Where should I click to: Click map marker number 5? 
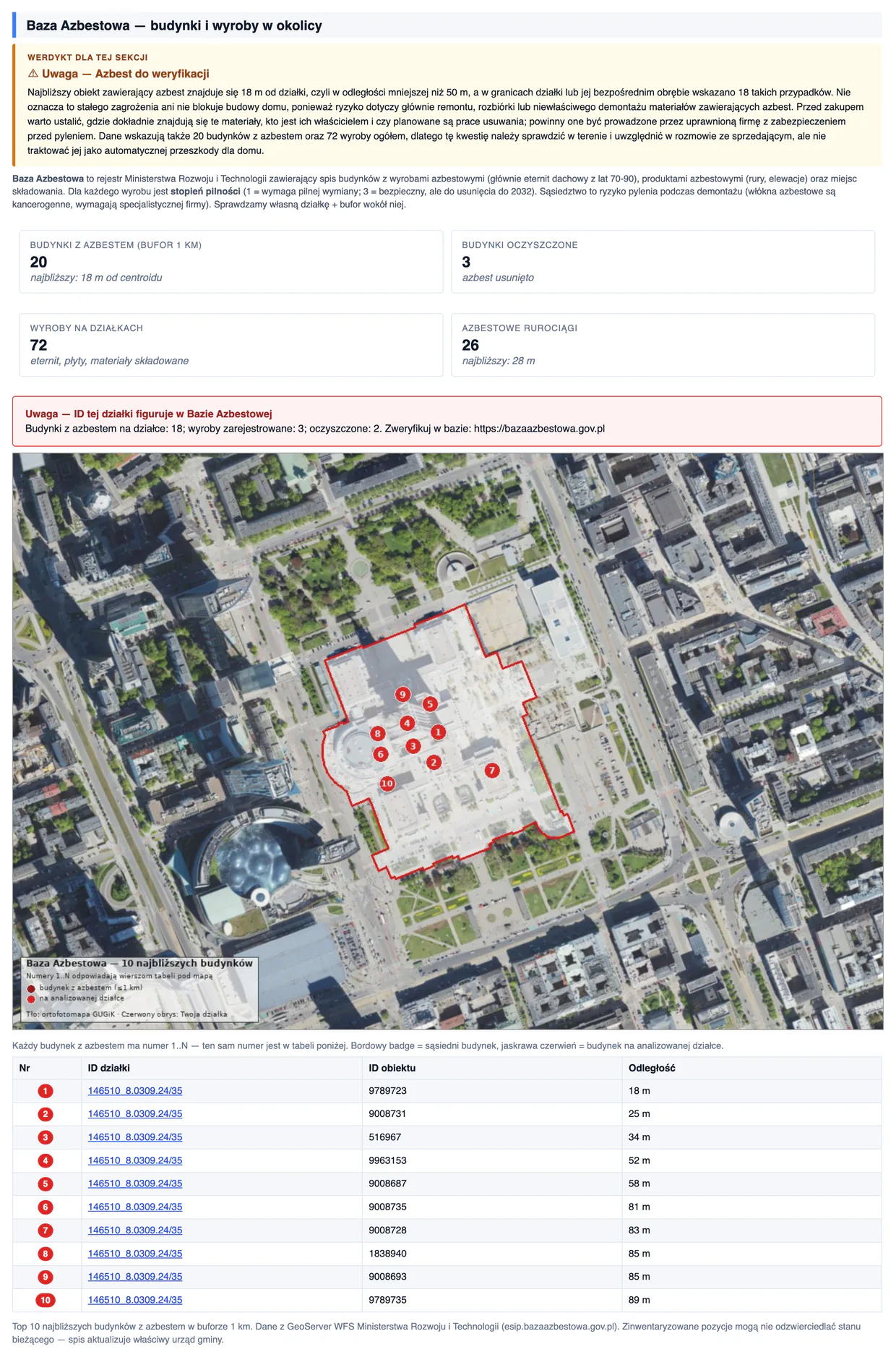click(430, 704)
